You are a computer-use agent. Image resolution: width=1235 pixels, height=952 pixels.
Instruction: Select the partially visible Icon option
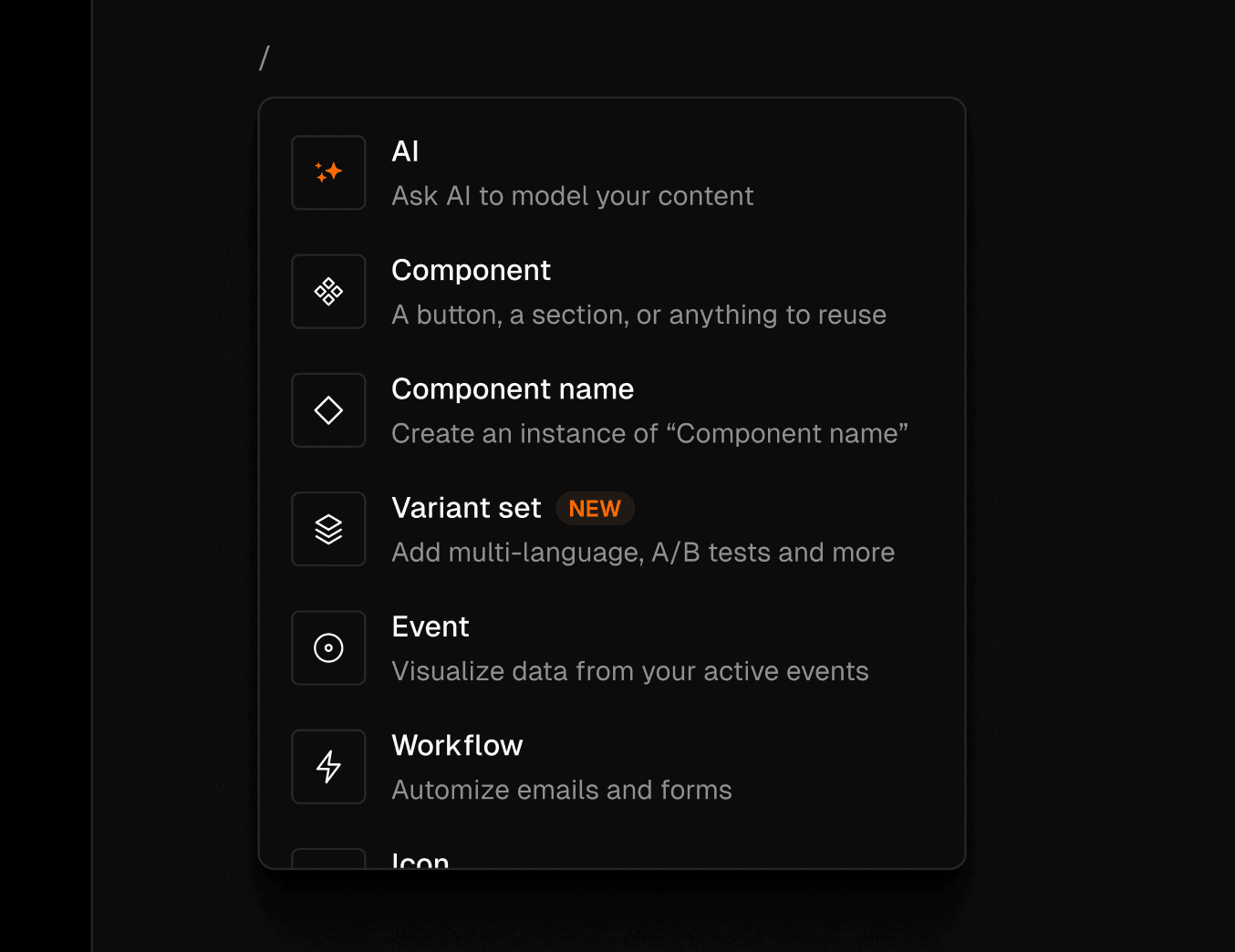click(420, 859)
